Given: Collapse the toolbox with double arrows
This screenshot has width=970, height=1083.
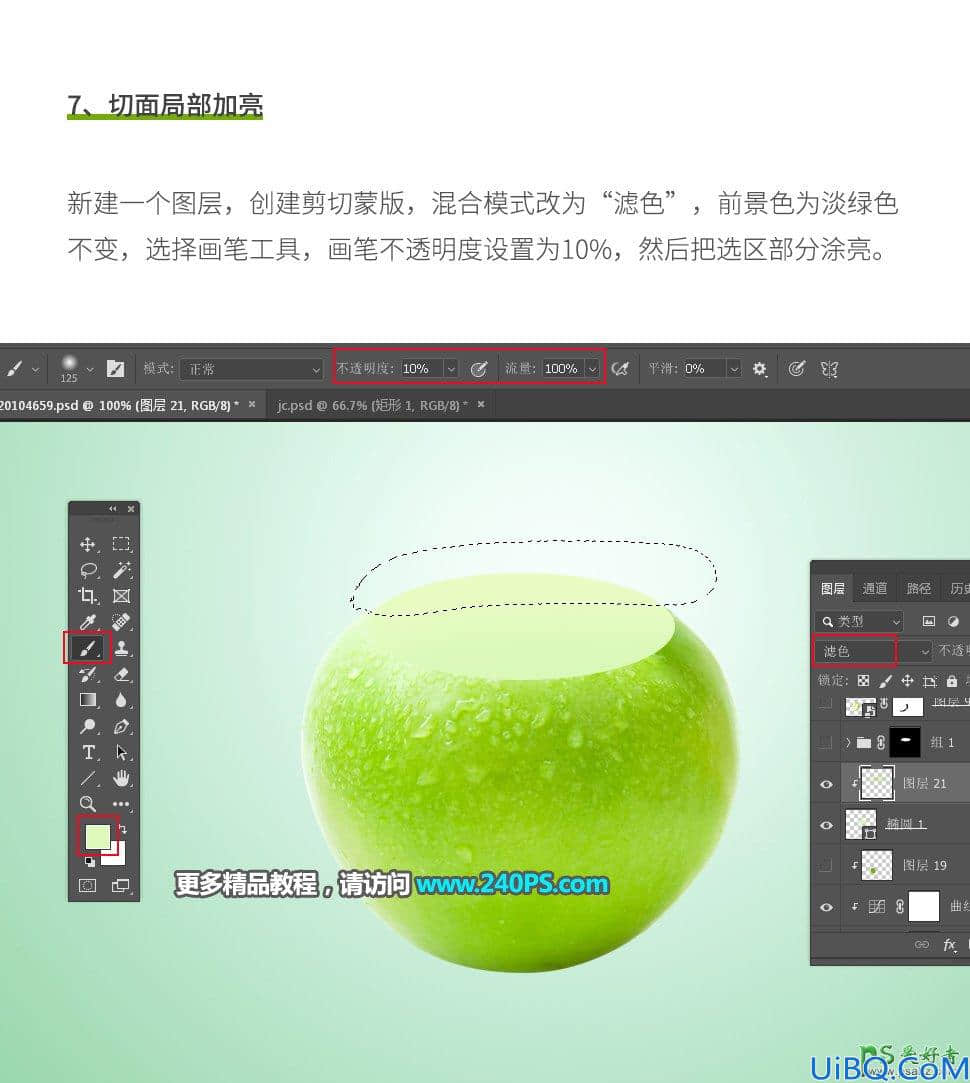Looking at the screenshot, I should pyautogui.click(x=113, y=508).
